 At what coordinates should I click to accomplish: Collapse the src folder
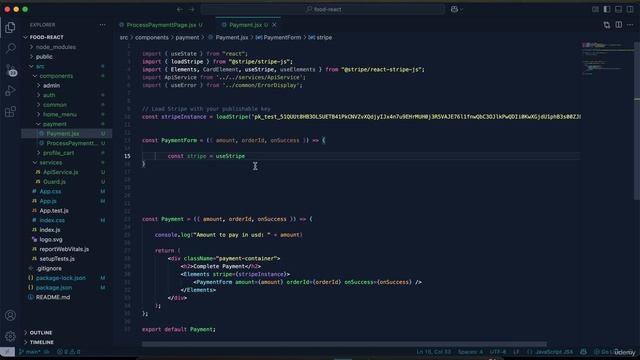coord(40,66)
